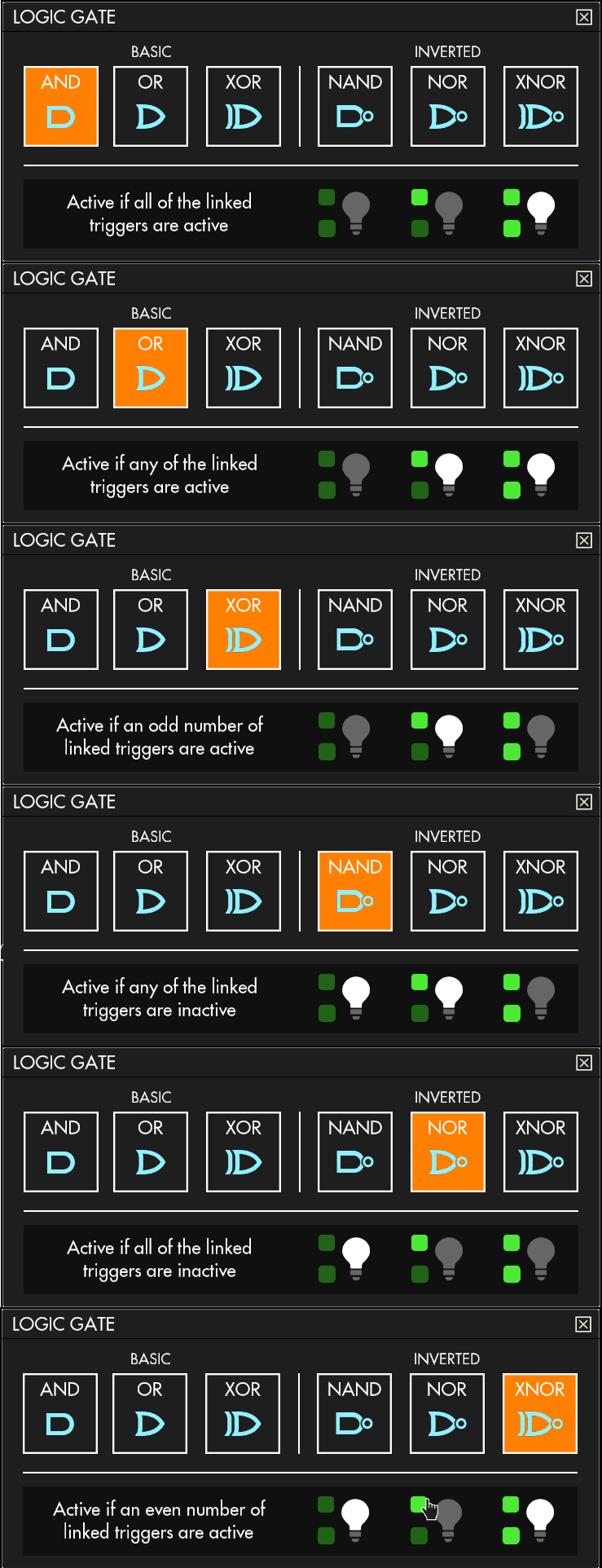Click the BASIC label above the highlighted OR gate
602x1568 pixels.
(x=152, y=313)
